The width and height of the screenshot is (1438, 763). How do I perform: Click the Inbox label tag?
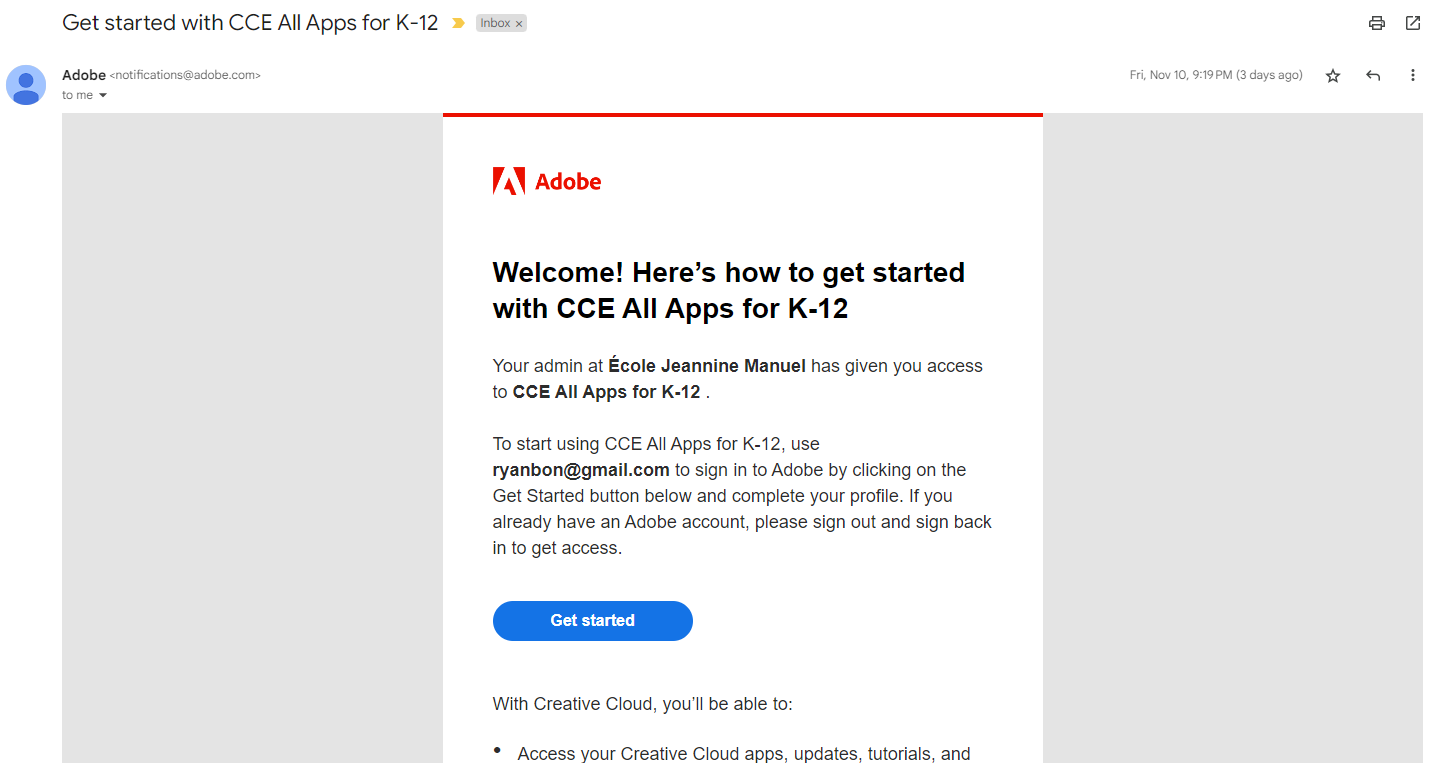(x=493, y=23)
